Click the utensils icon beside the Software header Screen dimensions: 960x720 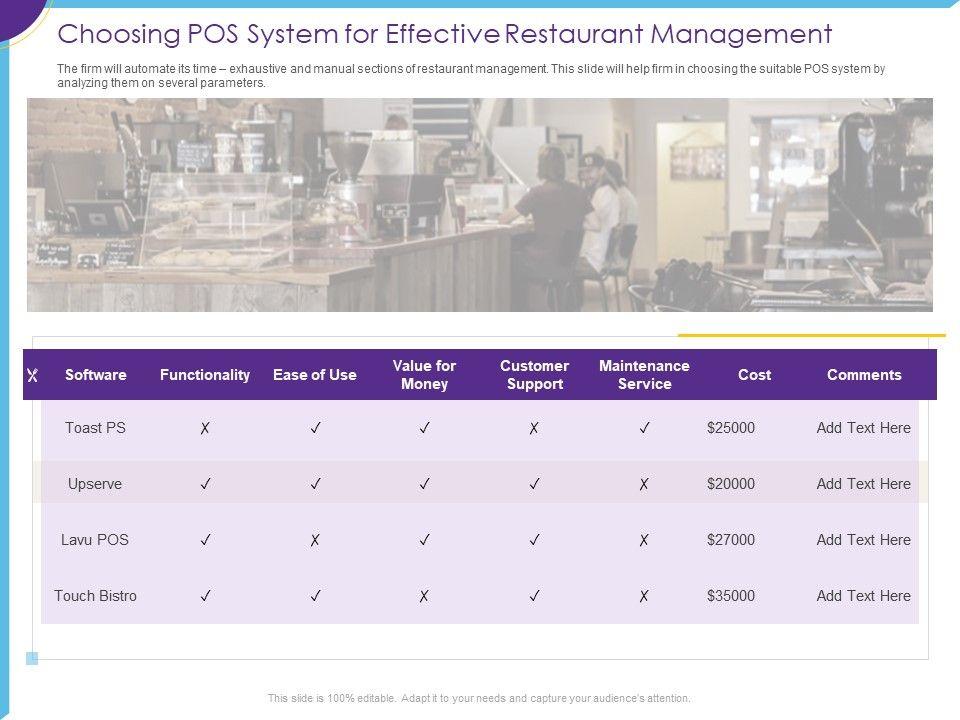click(x=32, y=376)
